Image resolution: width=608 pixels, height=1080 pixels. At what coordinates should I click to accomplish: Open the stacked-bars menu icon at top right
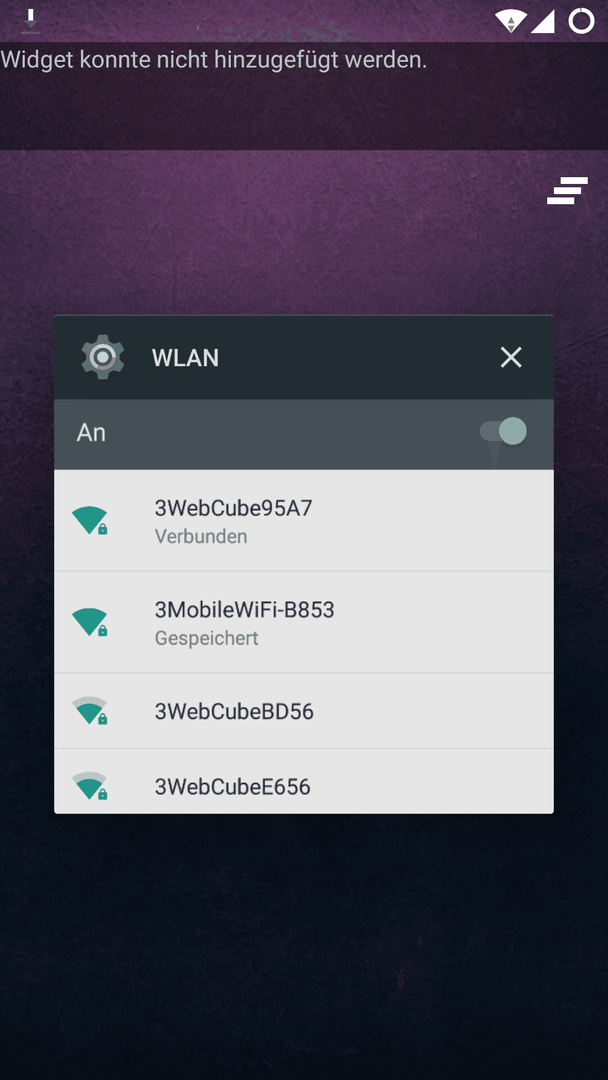click(567, 191)
